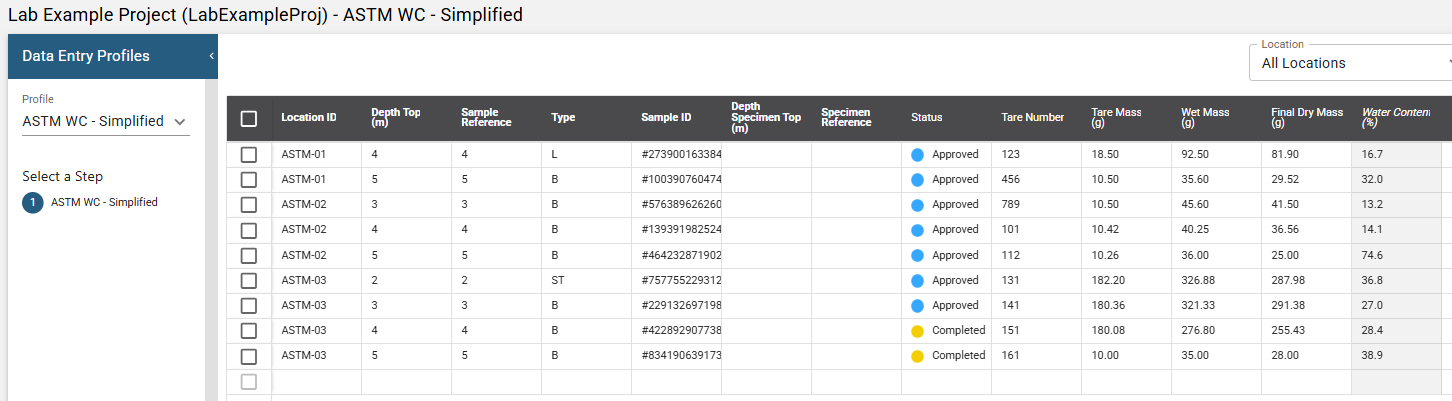This screenshot has height=401, width=1452.
Task: Toggle the select-all checkbox in table header
Action: tap(249, 119)
